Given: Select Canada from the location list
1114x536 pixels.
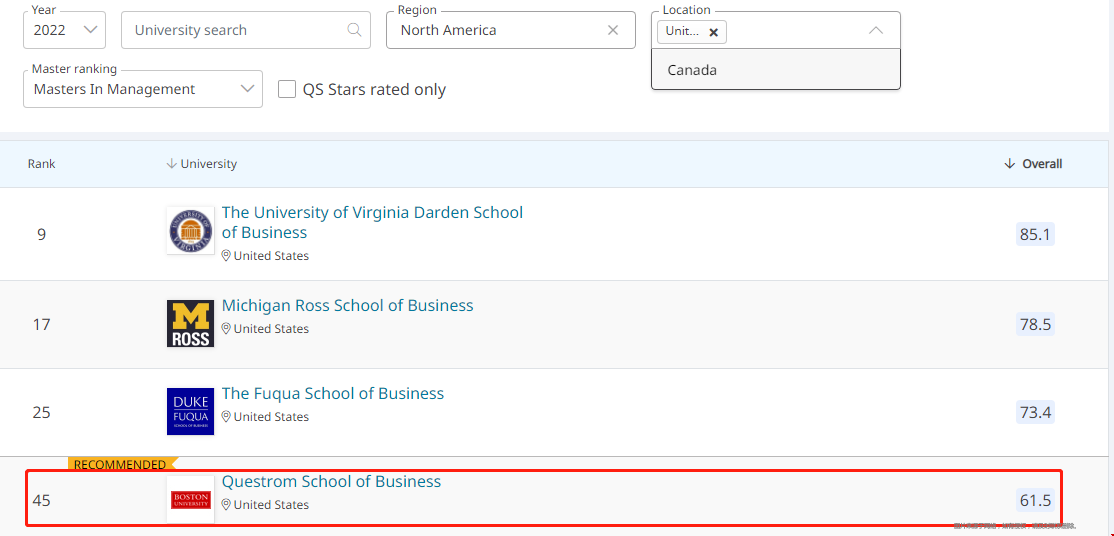Looking at the screenshot, I should (776, 70).
